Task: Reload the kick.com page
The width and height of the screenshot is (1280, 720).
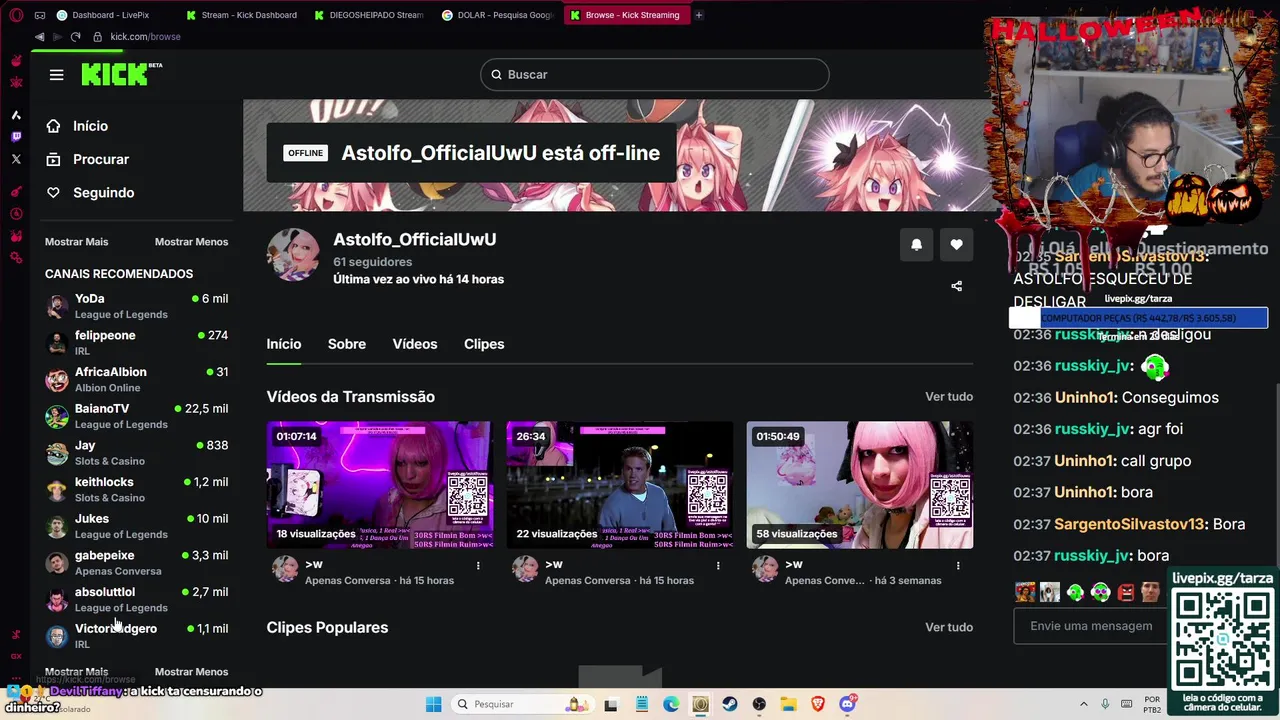Action: [75, 37]
